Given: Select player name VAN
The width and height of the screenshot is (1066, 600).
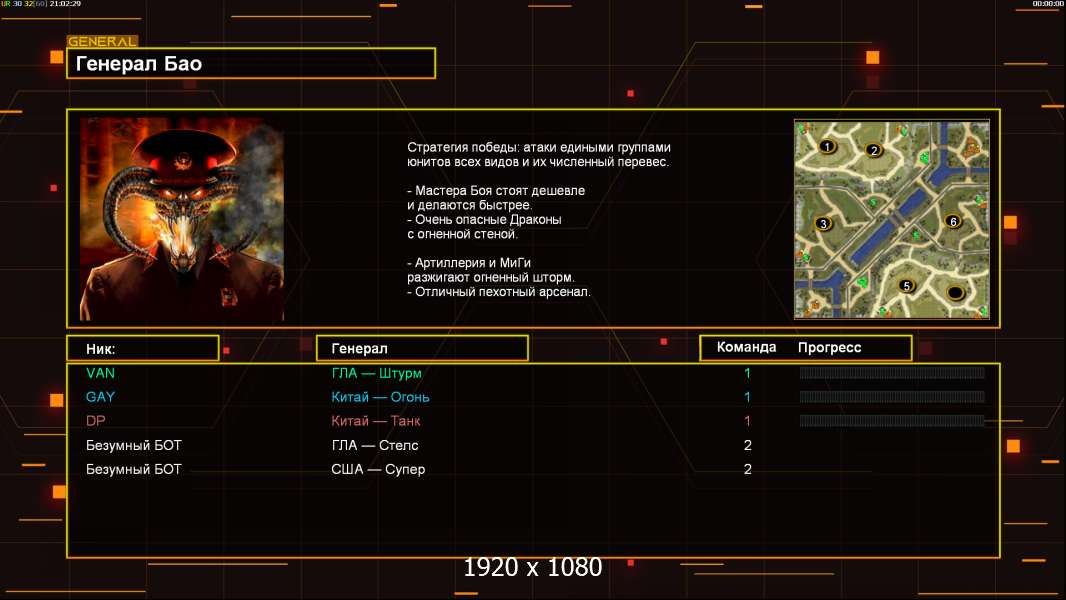Looking at the screenshot, I should [x=101, y=373].
